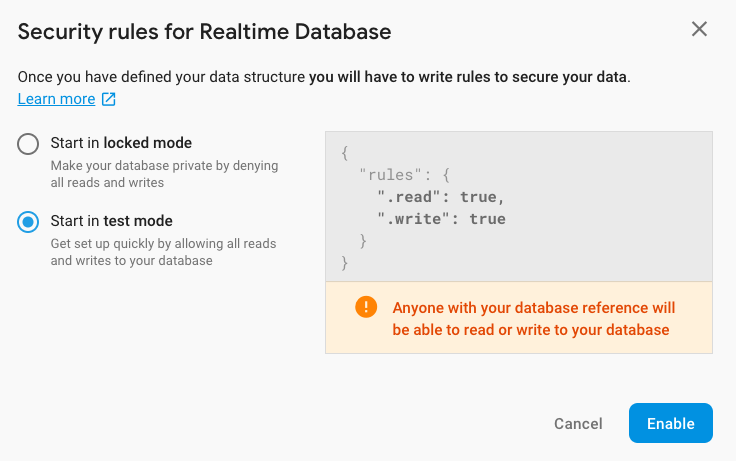This screenshot has width=736, height=461.
Task: Click the ".read": true rule line
Action: coord(435,197)
